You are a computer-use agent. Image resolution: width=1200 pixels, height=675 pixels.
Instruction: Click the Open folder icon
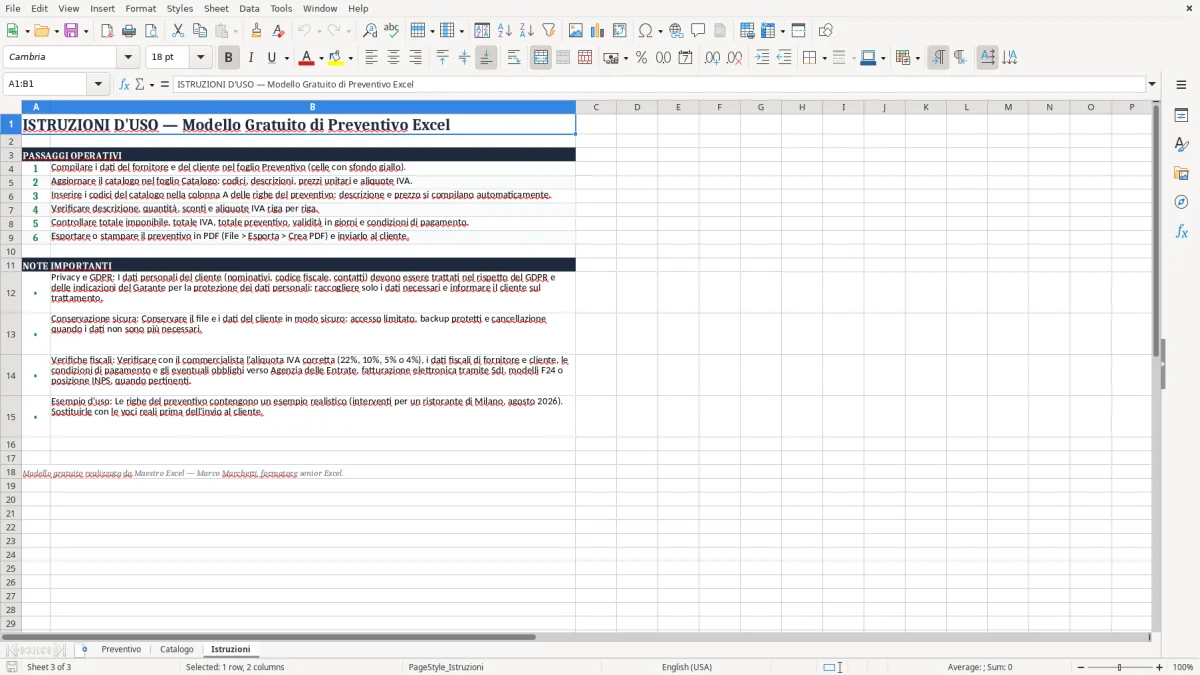pyautogui.click(x=40, y=31)
